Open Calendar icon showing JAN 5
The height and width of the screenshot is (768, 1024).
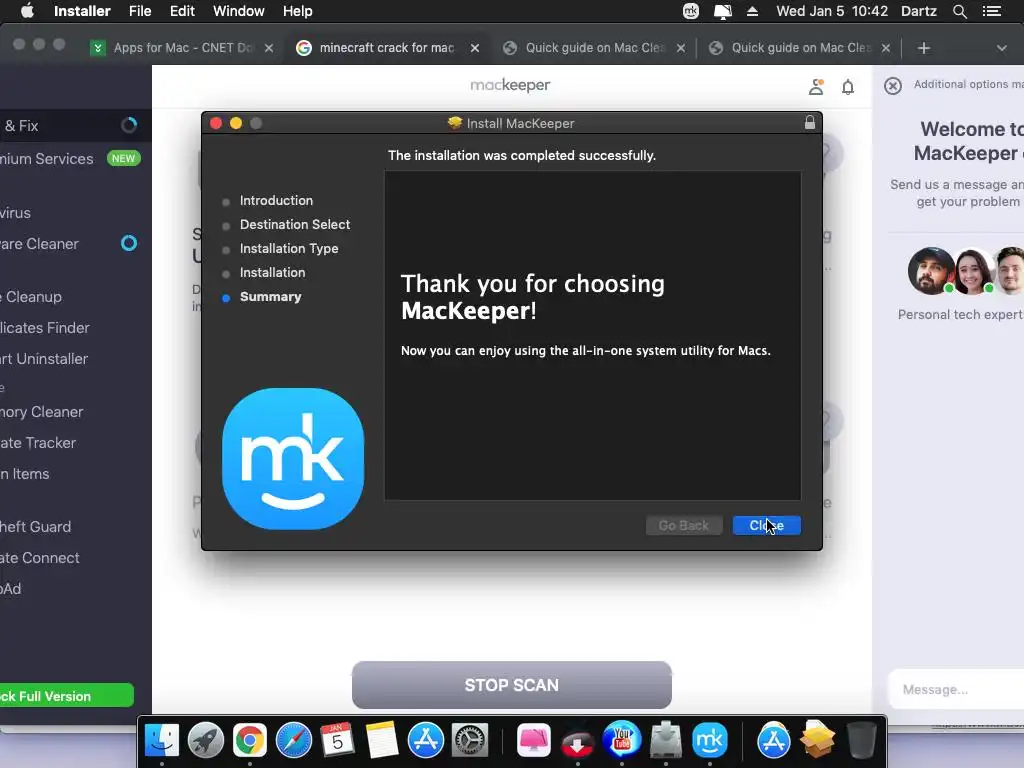point(337,741)
